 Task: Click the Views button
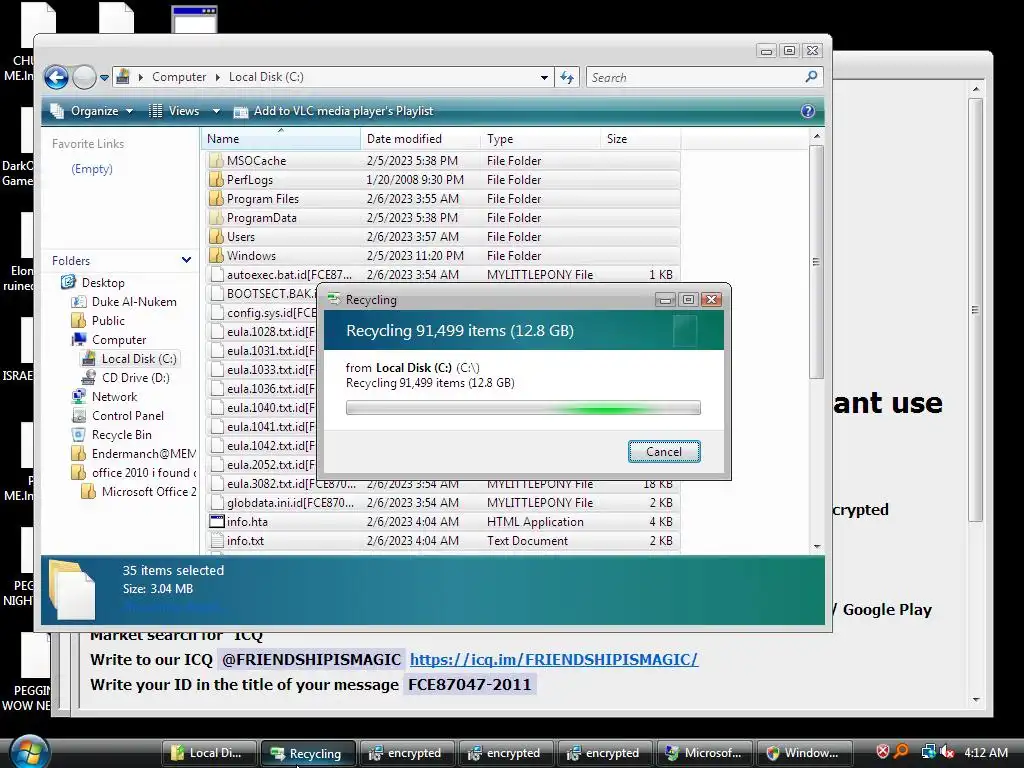pyautogui.click(x=174, y=111)
